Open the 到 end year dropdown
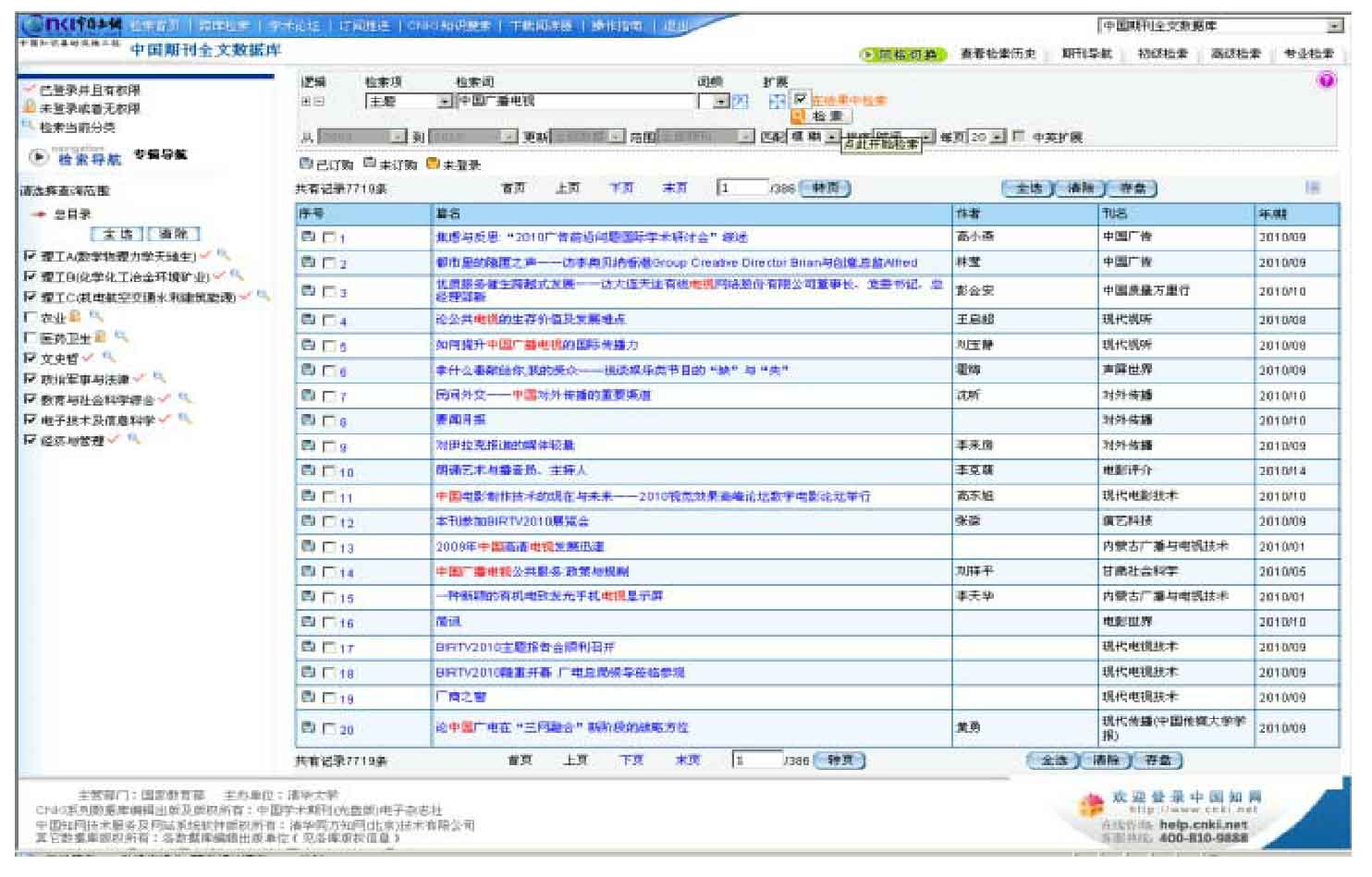1372x877 pixels. pos(472,137)
